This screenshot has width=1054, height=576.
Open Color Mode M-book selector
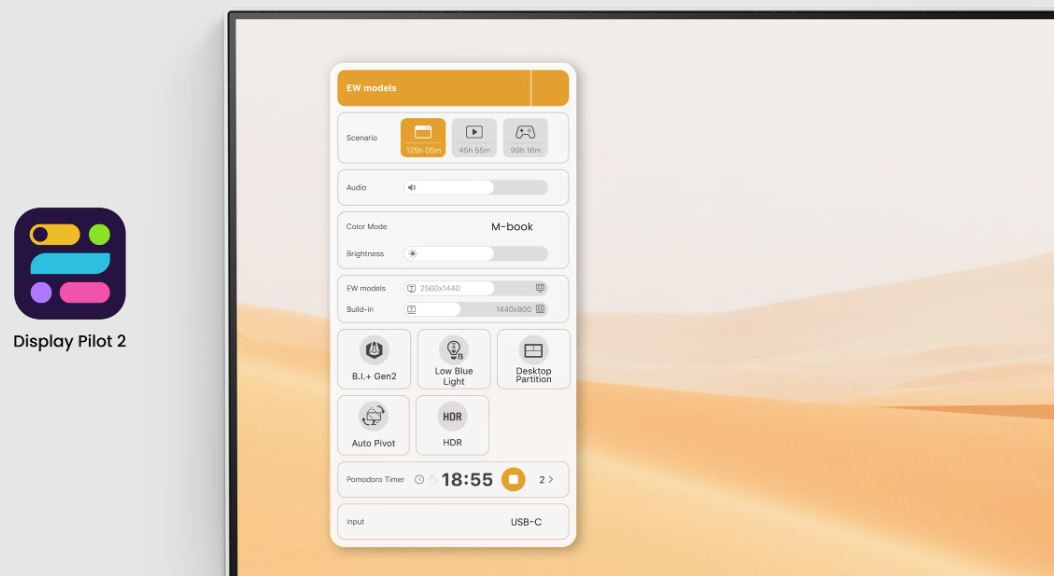pyautogui.click(x=512, y=227)
